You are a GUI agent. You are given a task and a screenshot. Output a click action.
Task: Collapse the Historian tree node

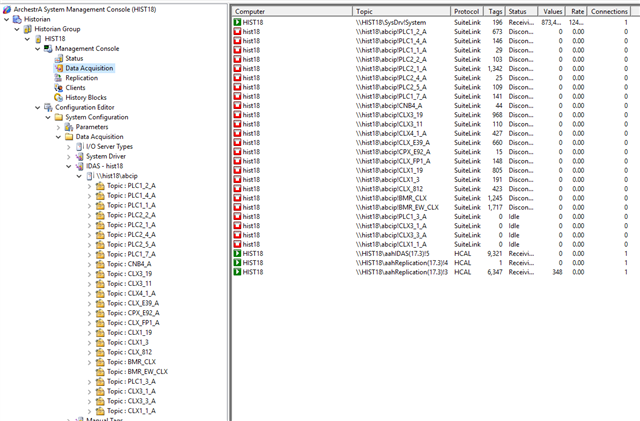[7, 19]
